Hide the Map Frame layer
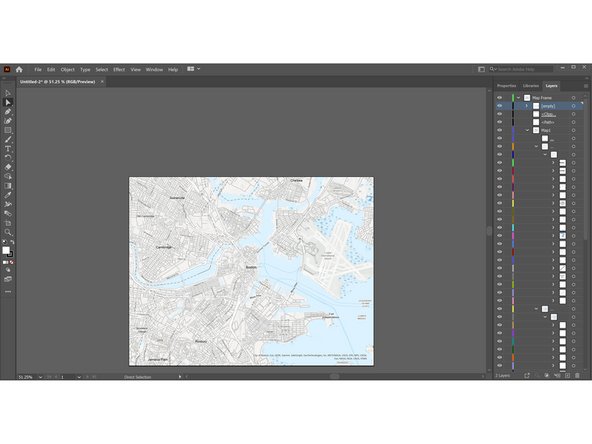The width and height of the screenshot is (592, 444). (500, 98)
